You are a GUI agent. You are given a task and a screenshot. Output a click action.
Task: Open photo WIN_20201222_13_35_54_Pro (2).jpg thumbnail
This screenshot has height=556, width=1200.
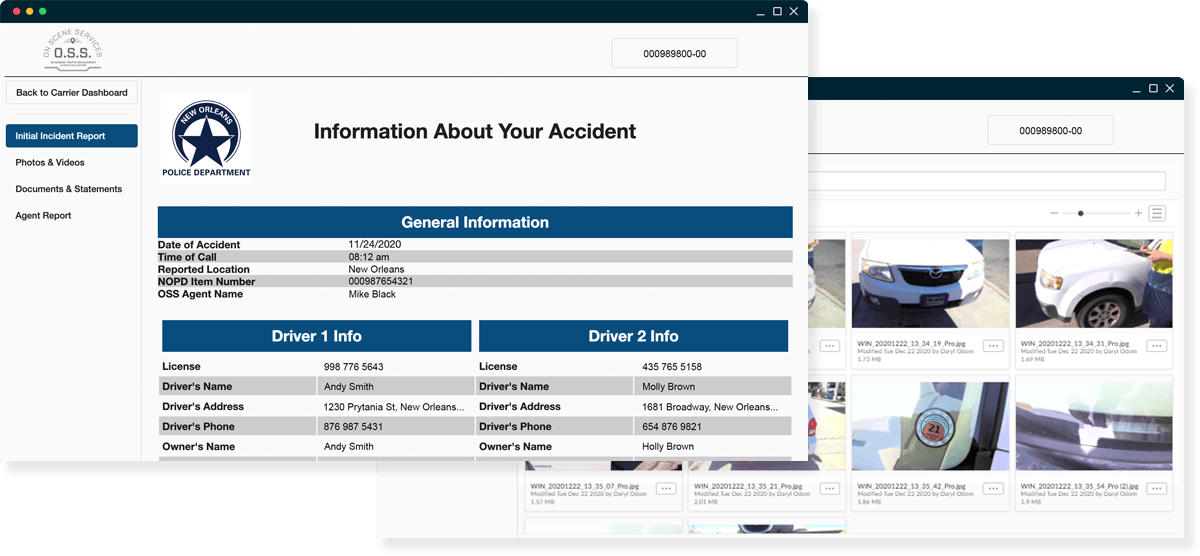pos(1094,425)
